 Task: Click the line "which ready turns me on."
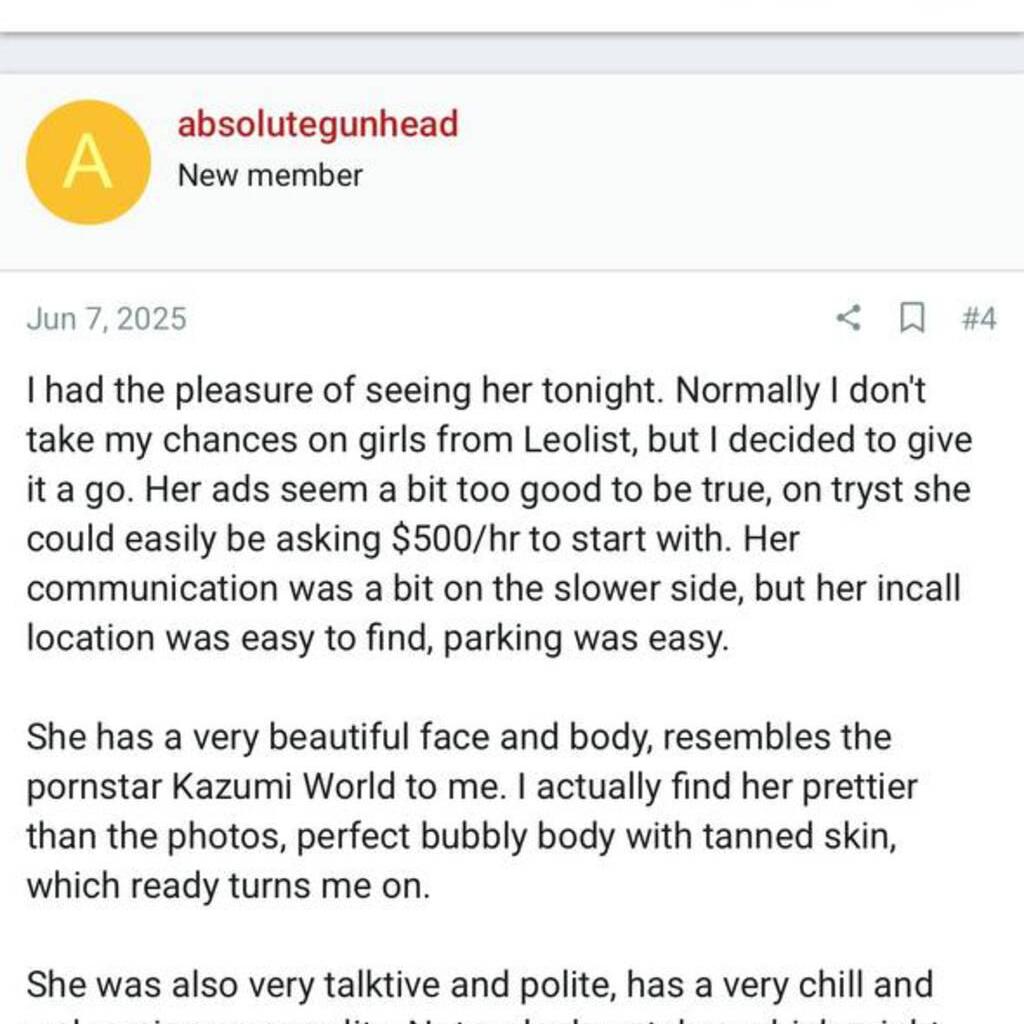[x=228, y=885]
